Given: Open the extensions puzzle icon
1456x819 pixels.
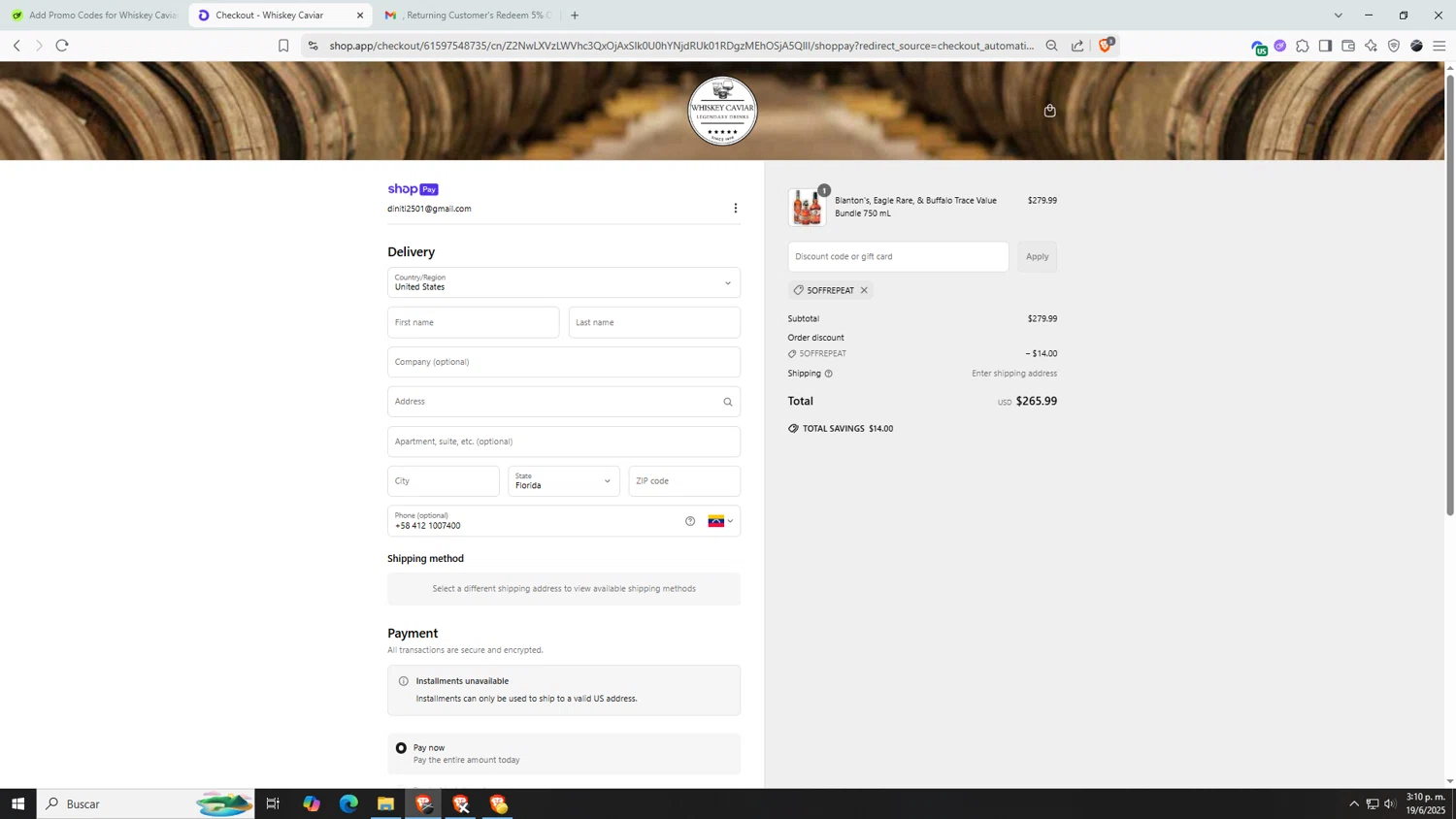Looking at the screenshot, I should (1303, 46).
